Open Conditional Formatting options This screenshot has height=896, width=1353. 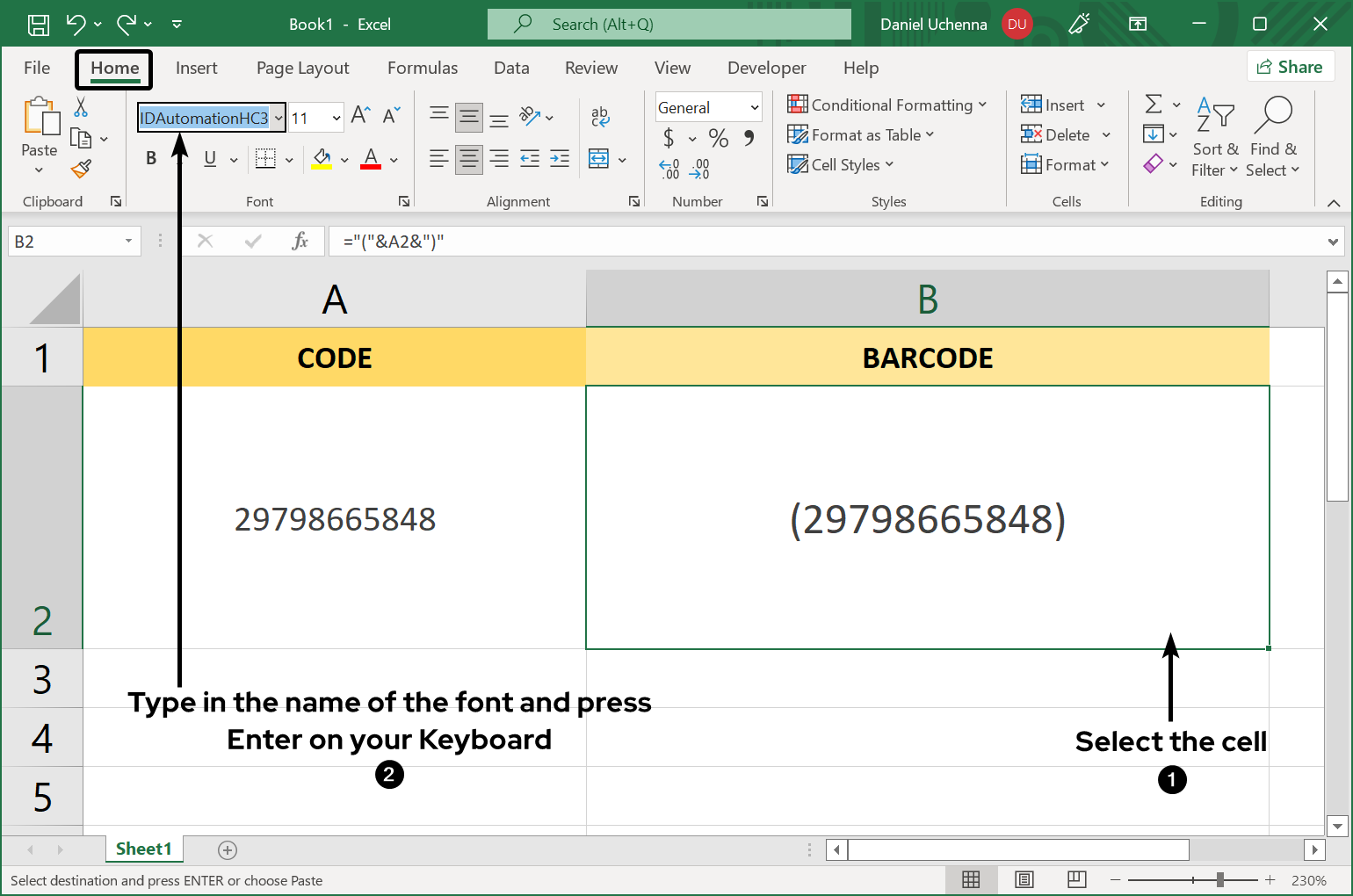[887, 105]
